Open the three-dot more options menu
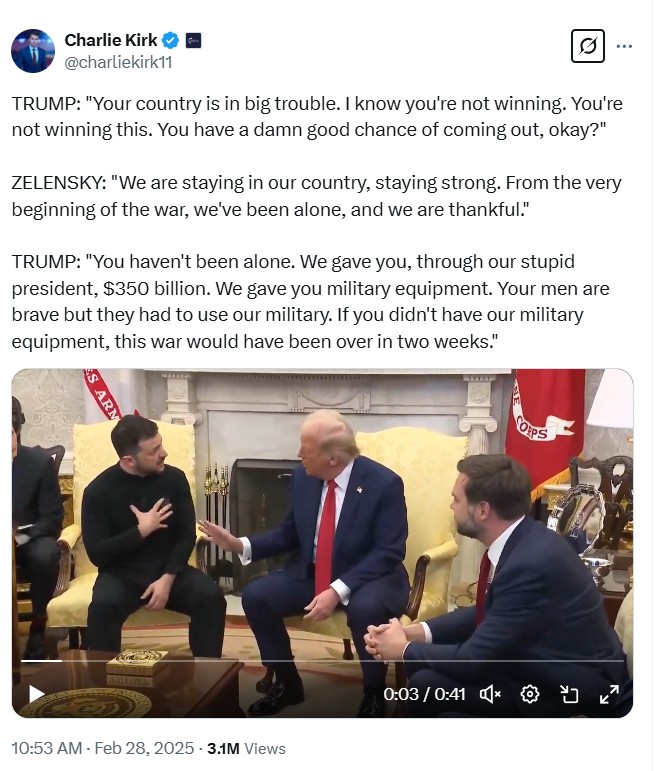 click(624, 46)
